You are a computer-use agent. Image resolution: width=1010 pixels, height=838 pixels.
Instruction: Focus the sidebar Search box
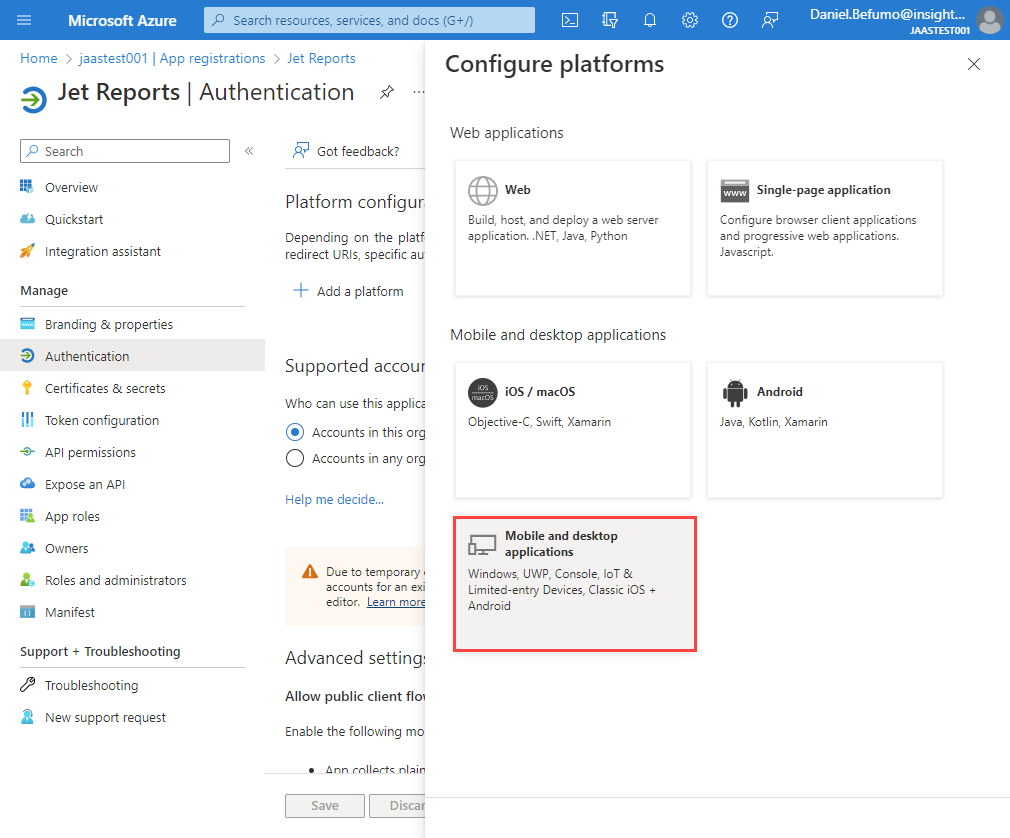(x=125, y=151)
